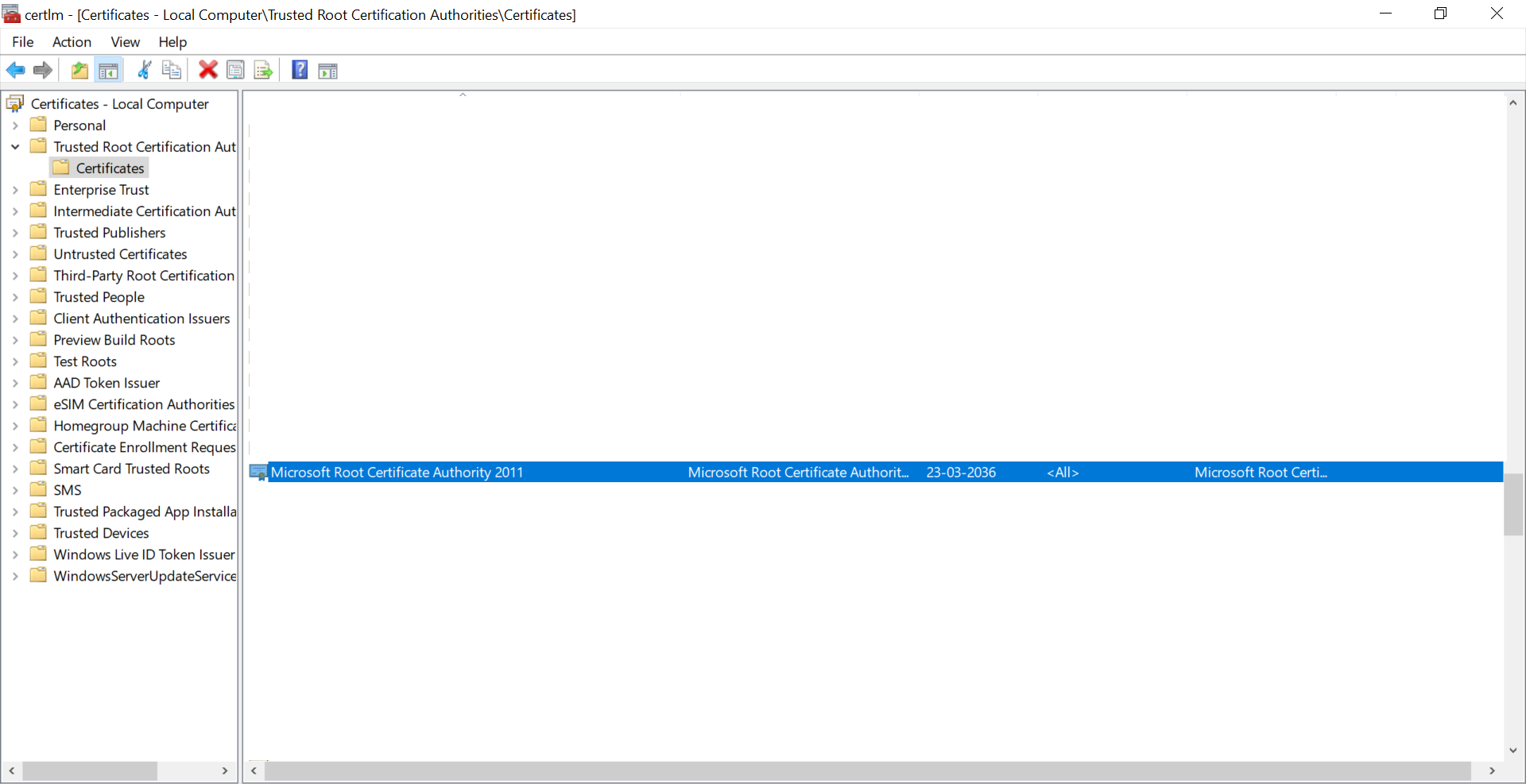The width and height of the screenshot is (1526, 784).
Task: Expand the Untrusted Certificates node
Action: pyautogui.click(x=15, y=254)
